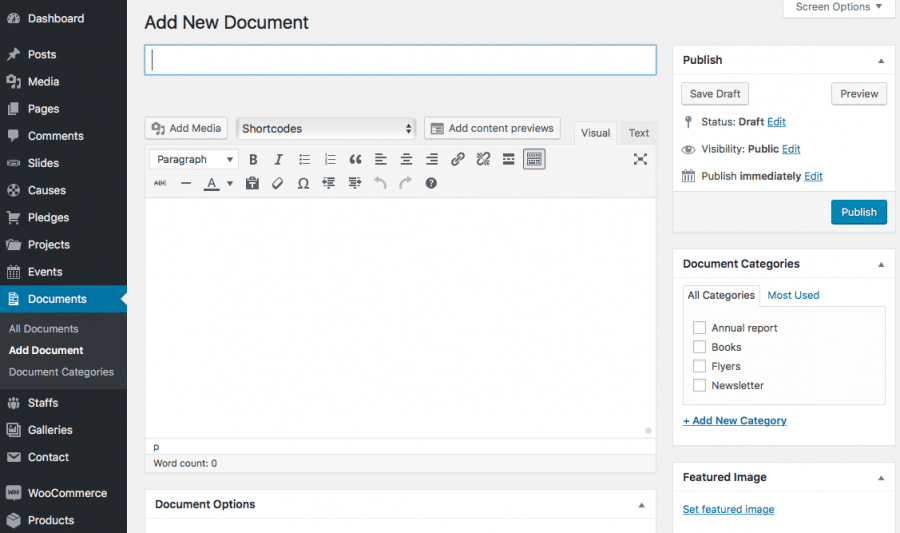Select the All Categories tab
Viewport: 900px width, 533px height.
(x=721, y=295)
